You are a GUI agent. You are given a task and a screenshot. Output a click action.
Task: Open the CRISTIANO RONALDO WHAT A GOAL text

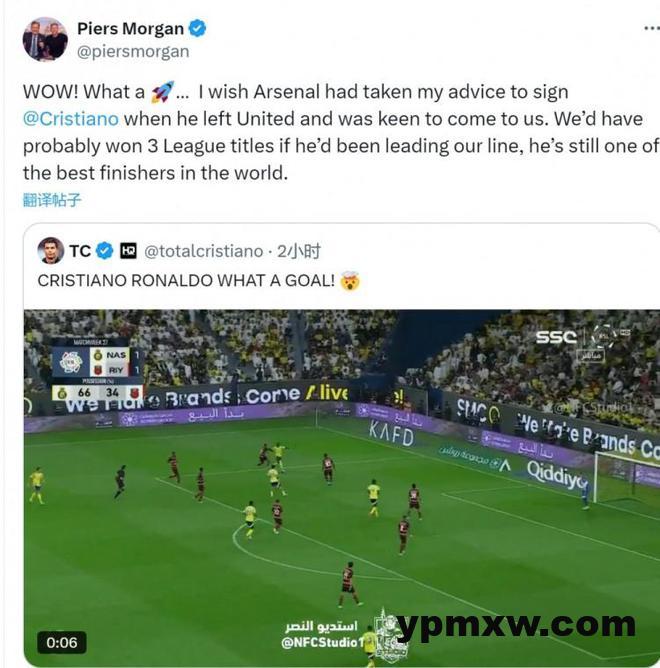[x=186, y=281]
